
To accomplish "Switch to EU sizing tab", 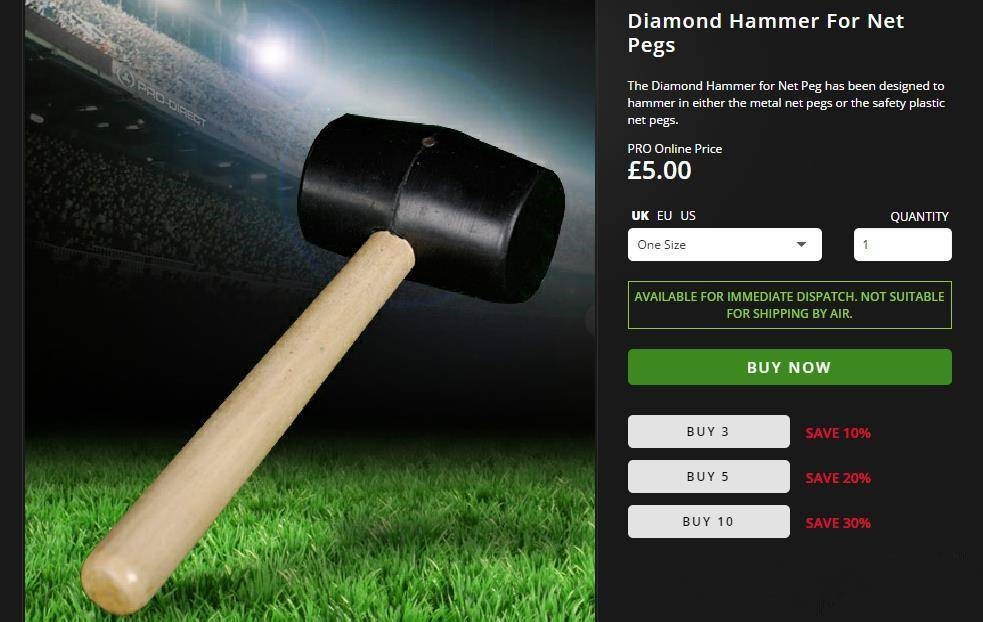I will pos(664,216).
